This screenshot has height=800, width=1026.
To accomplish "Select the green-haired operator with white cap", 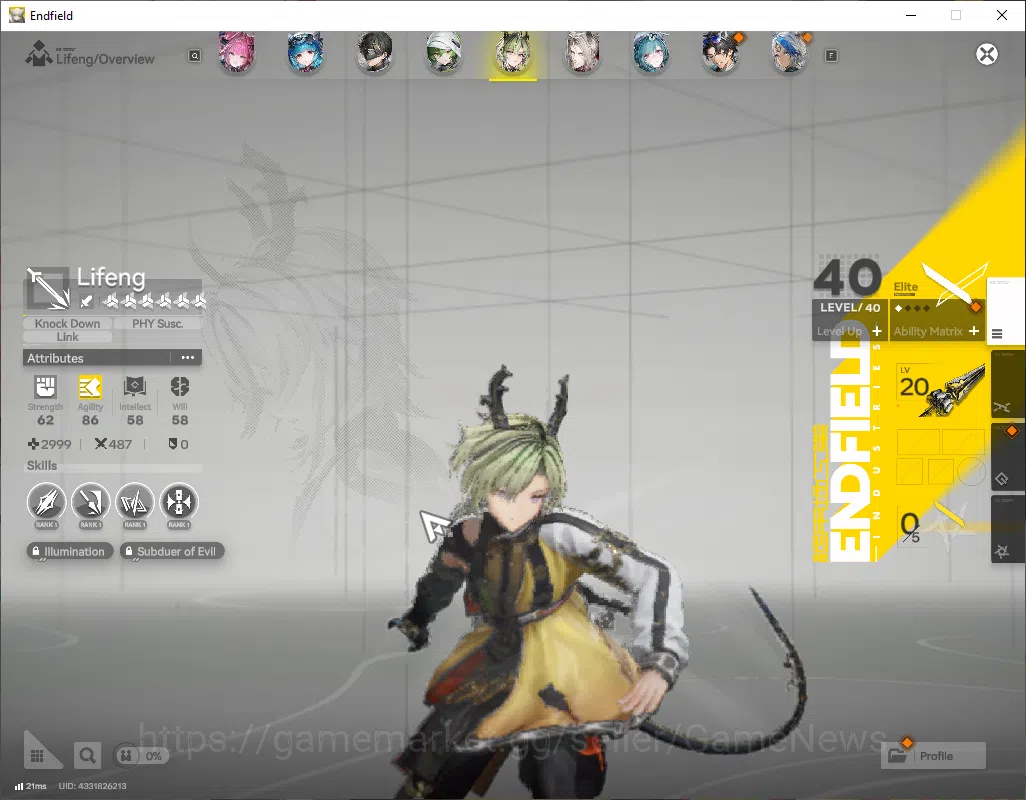I will (x=444, y=52).
